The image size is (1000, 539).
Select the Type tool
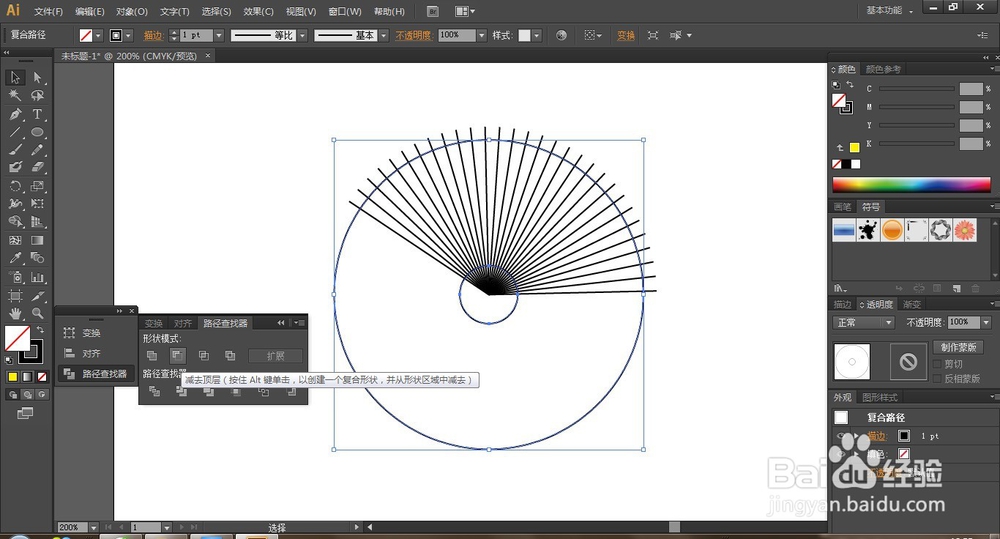point(37,114)
